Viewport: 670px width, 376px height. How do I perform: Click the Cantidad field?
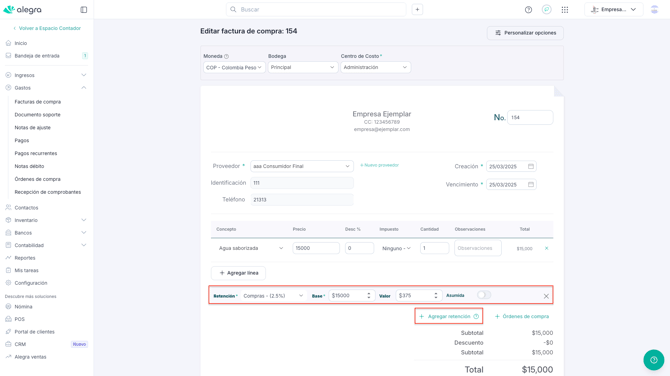[x=434, y=248]
